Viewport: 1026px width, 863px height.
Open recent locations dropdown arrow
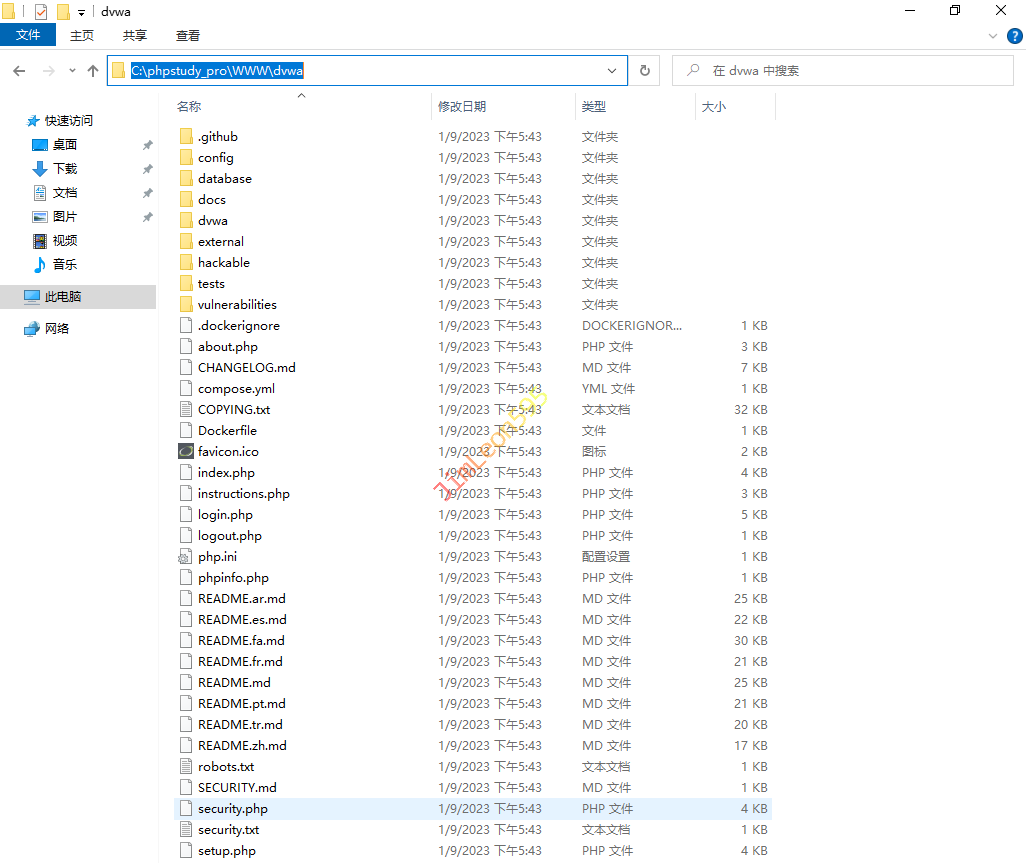click(x=72, y=71)
